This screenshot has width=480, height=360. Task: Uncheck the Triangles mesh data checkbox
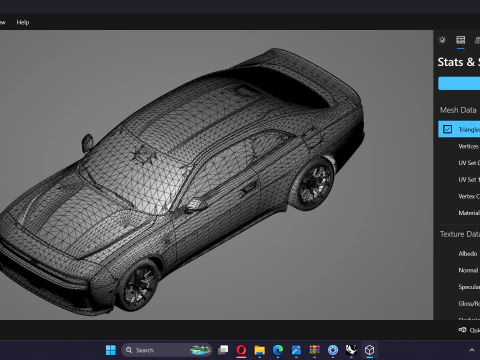[447, 129]
